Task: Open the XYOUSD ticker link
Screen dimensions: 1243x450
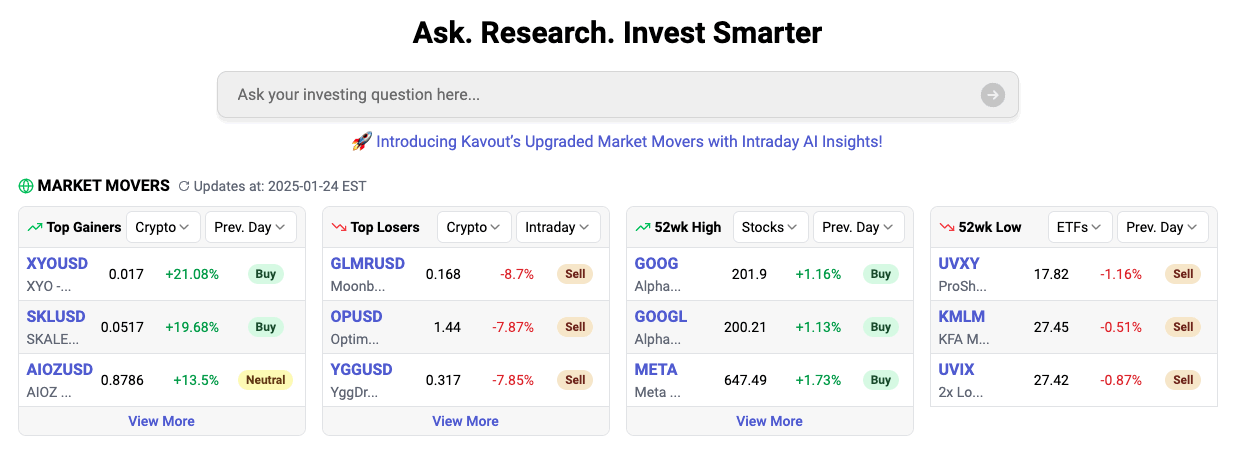Action: click(x=57, y=264)
